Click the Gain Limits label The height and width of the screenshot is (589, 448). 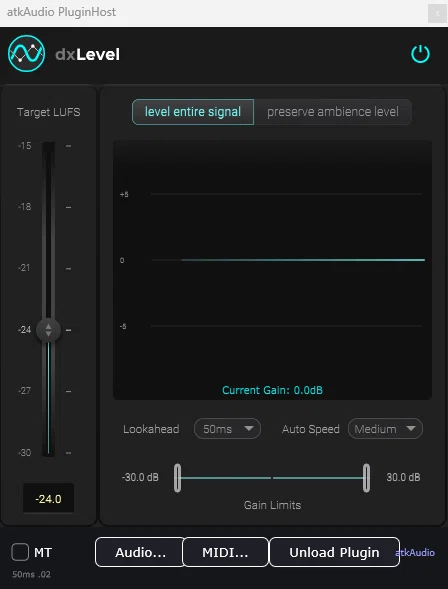[273, 505]
